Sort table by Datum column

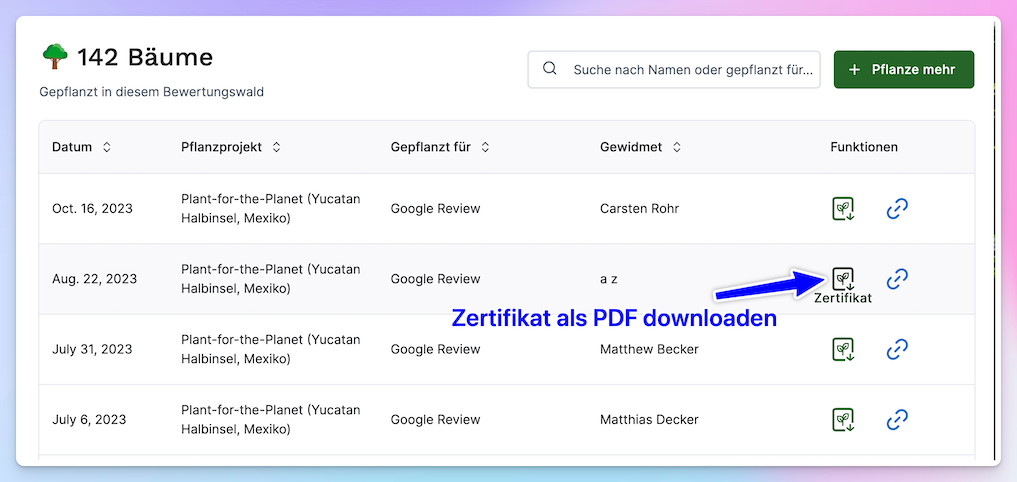pos(107,147)
